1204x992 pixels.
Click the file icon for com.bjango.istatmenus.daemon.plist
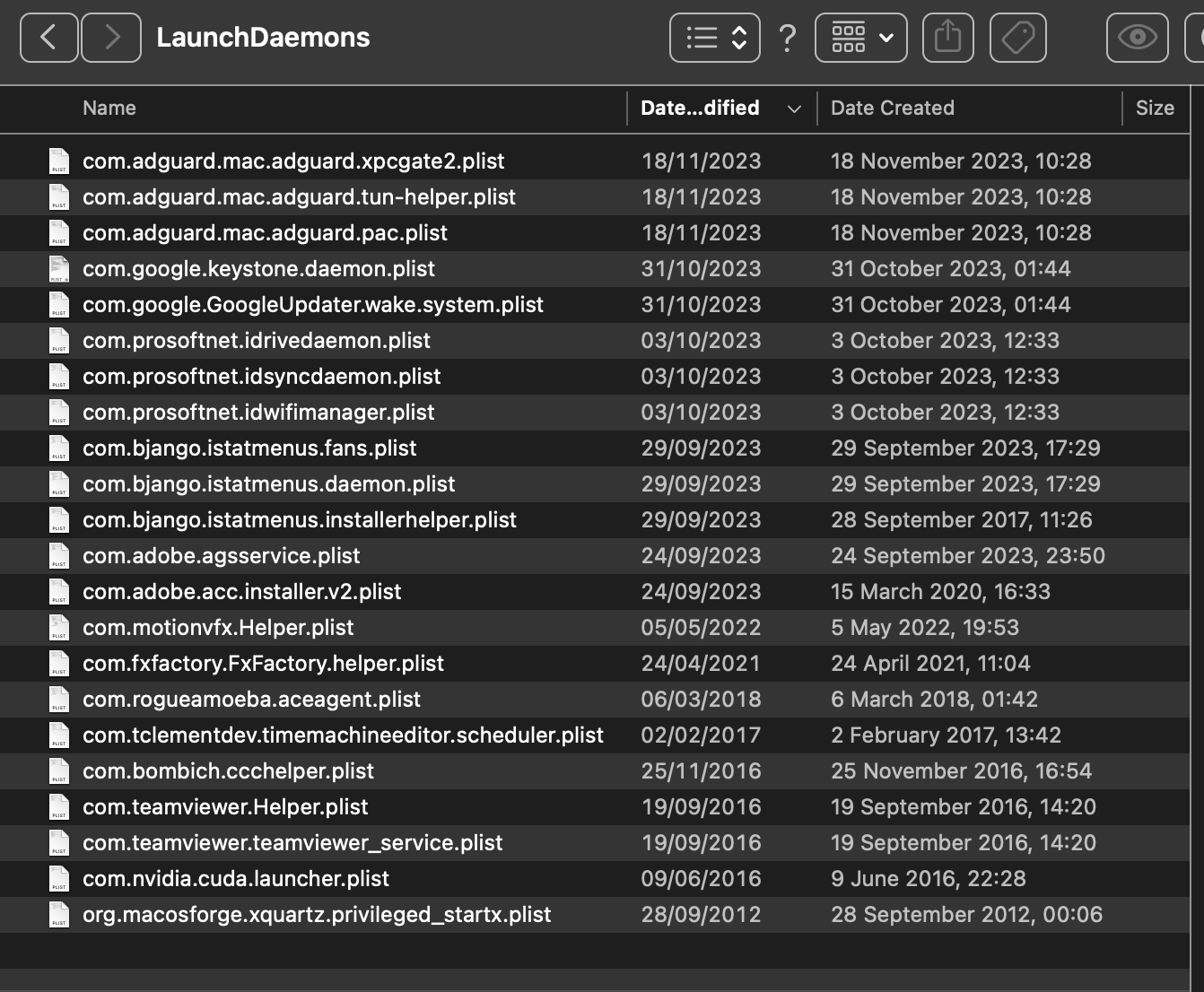pos(59,484)
